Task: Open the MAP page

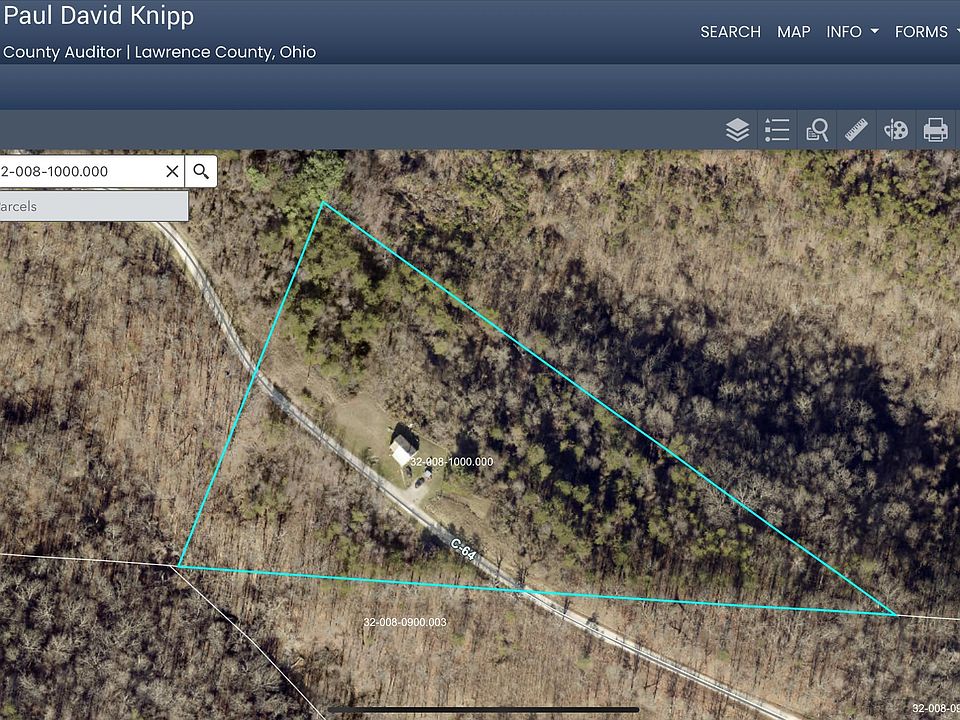Action: click(793, 32)
